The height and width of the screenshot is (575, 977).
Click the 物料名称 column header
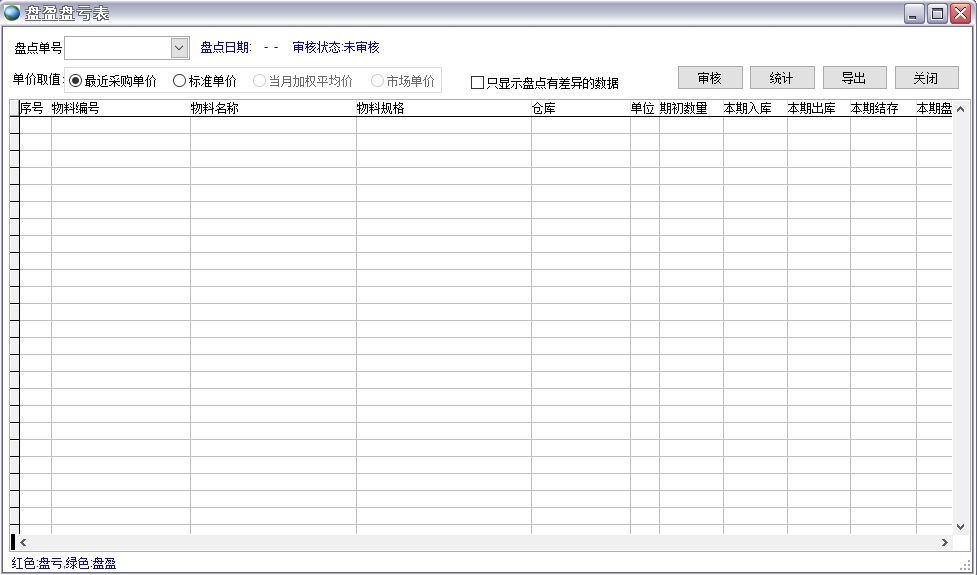pos(272,109)
